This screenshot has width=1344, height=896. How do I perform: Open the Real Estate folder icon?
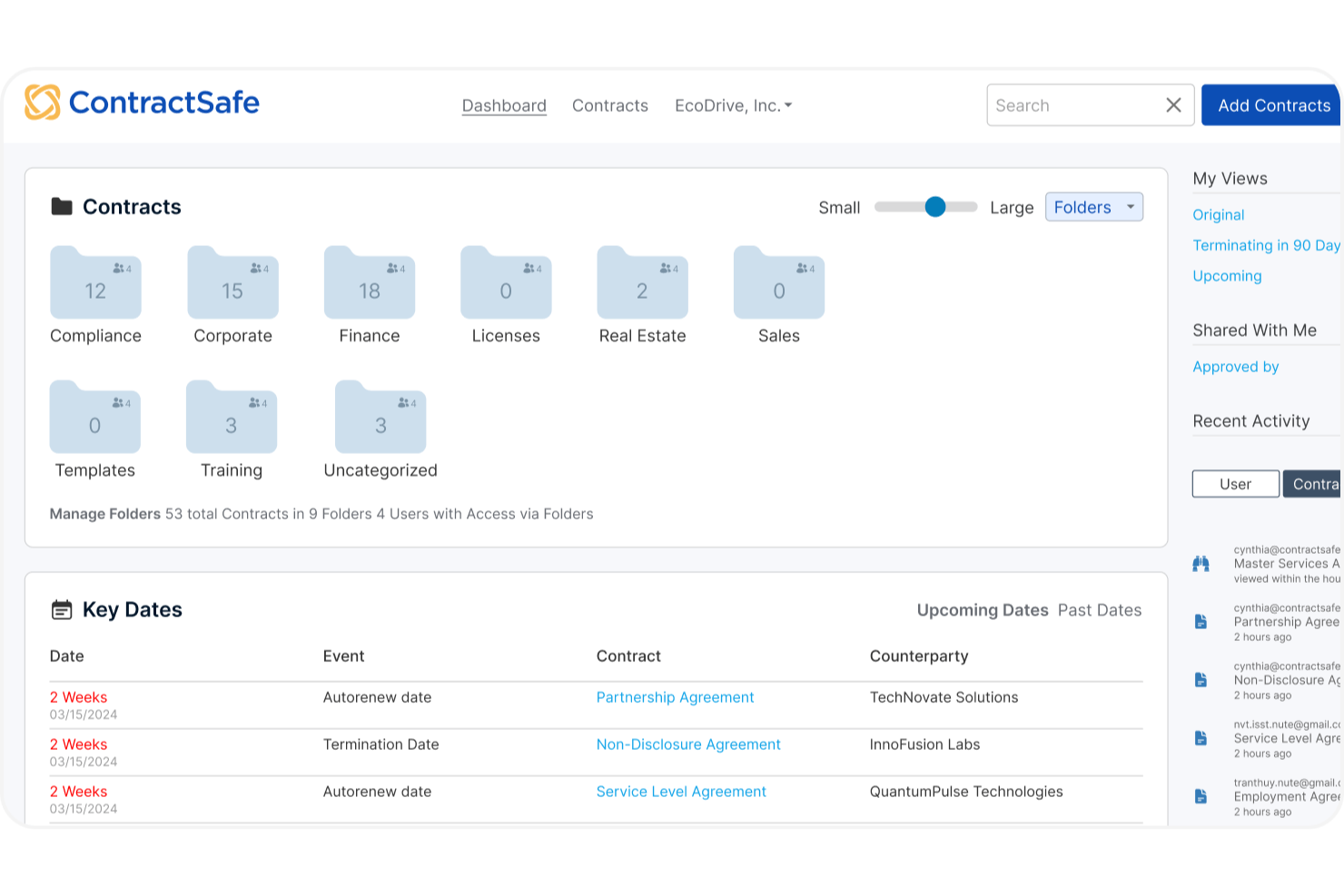tap(642, 282)
